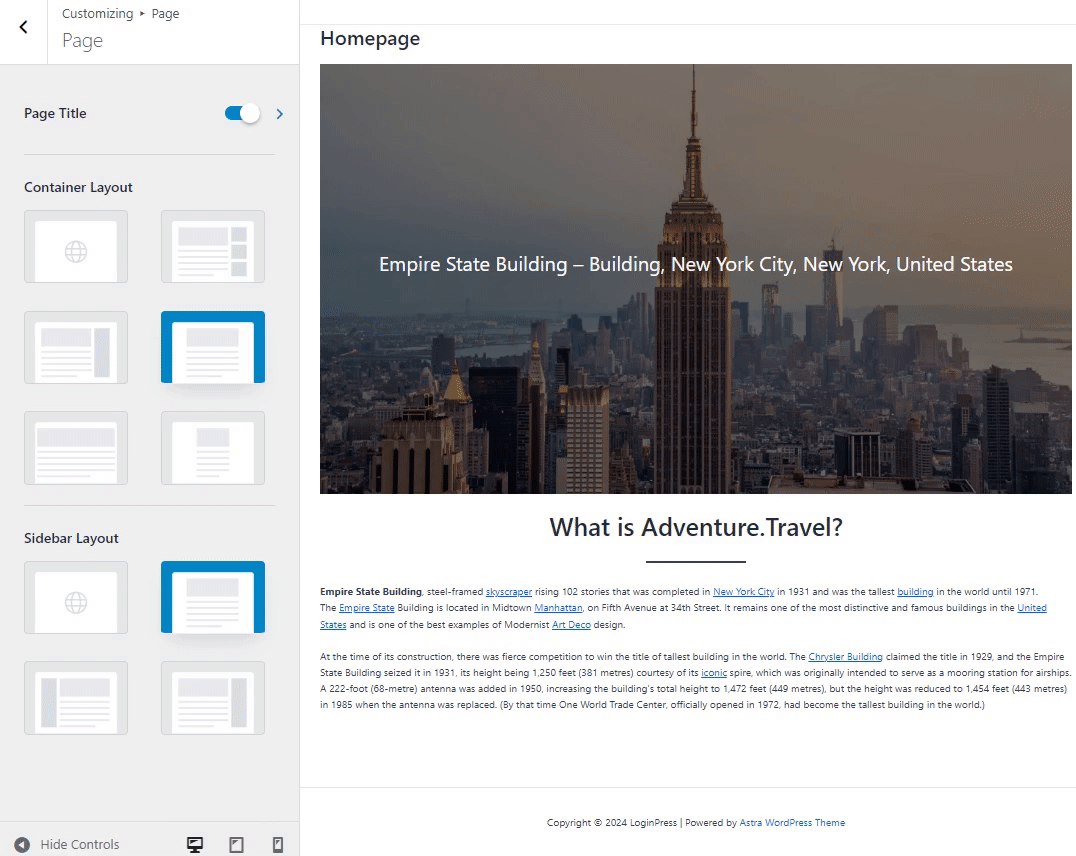Viewport: 1076px width, 856px height.
Task: Click the What is Adventure.Travel? heading
Action: (696, 527)
